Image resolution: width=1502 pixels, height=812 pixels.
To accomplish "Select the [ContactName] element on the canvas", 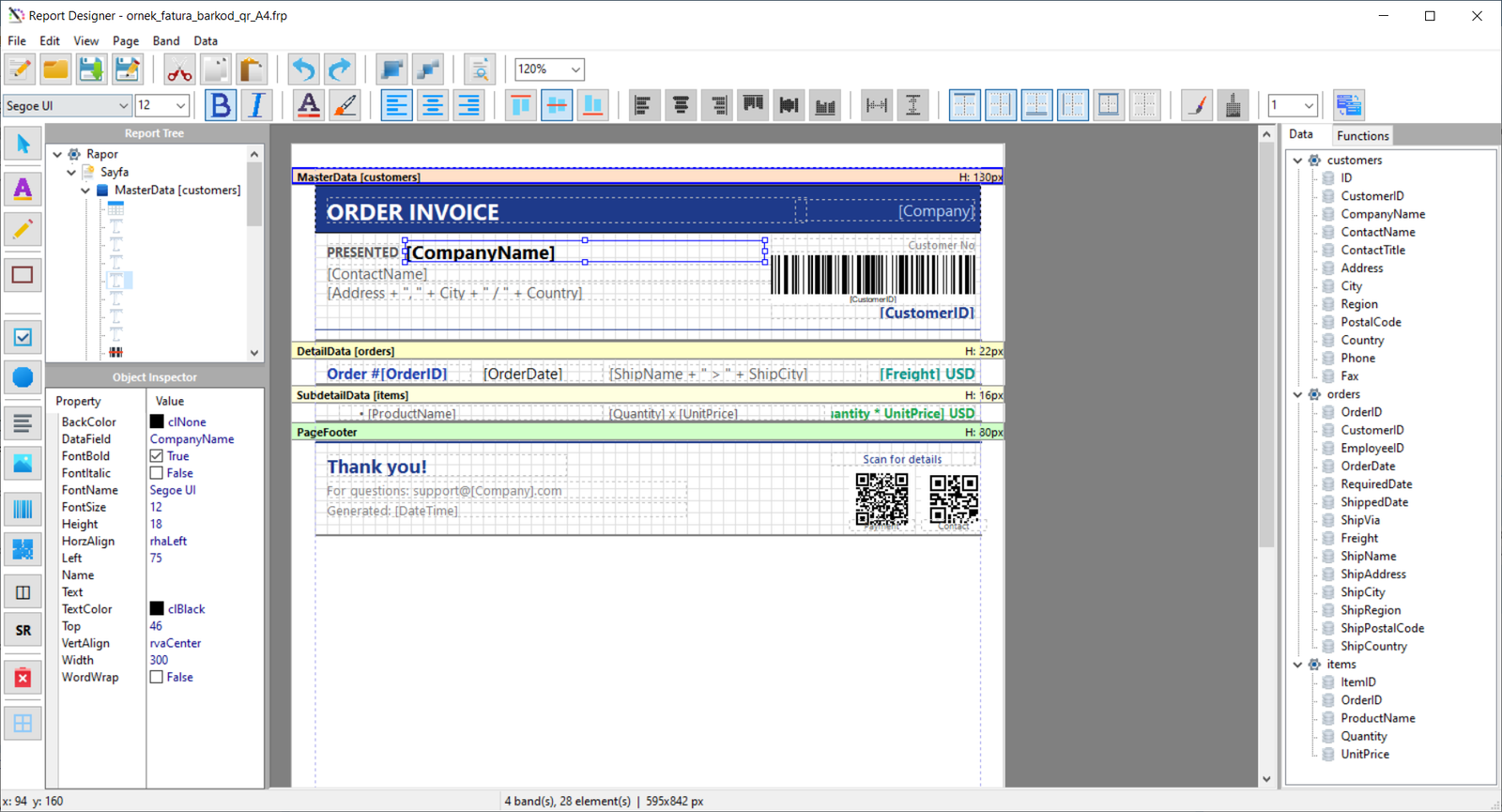I will pyautogui.click(x=377, y=274).
